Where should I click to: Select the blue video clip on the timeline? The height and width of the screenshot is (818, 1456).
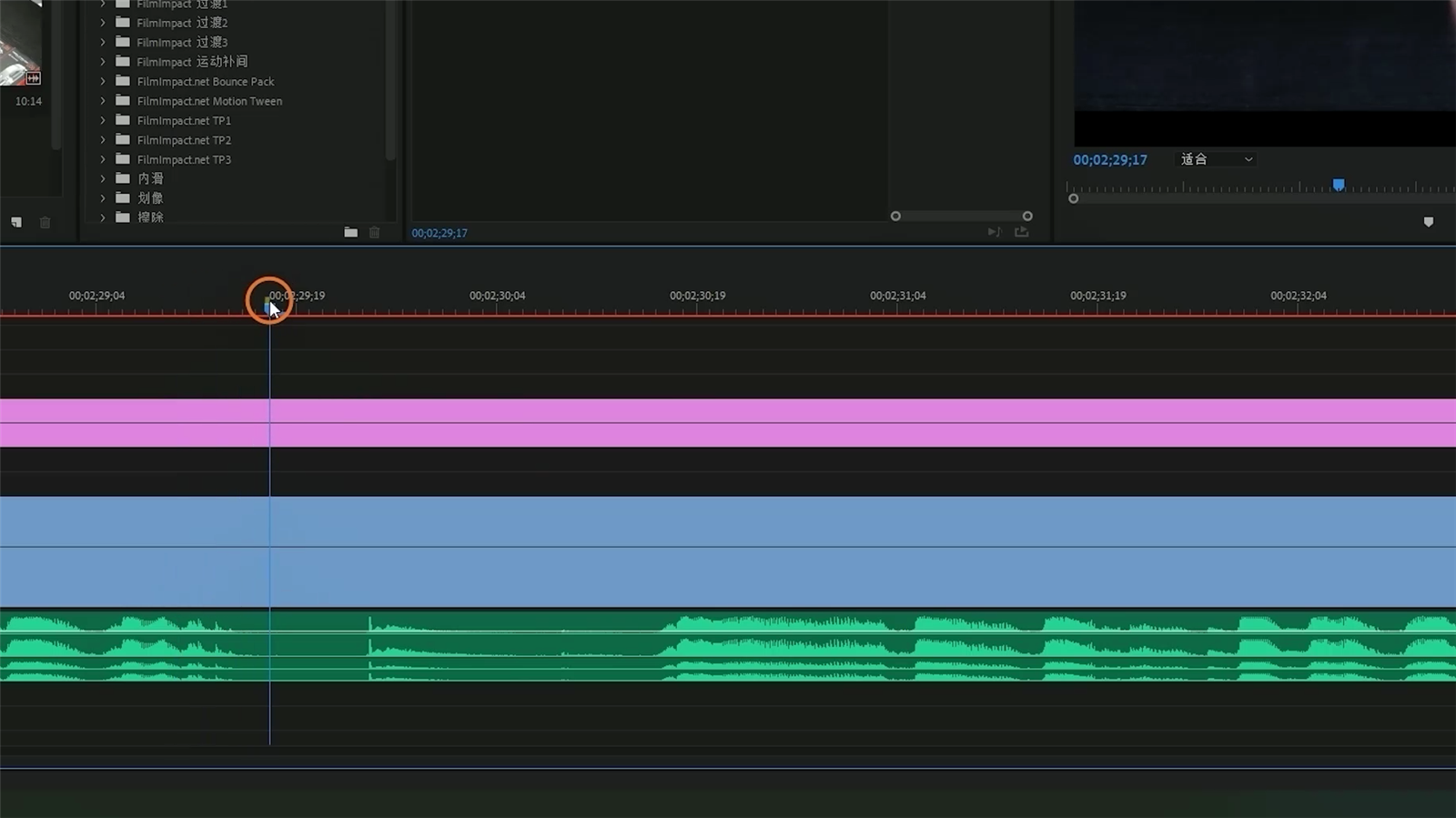[x=728, y=551]
